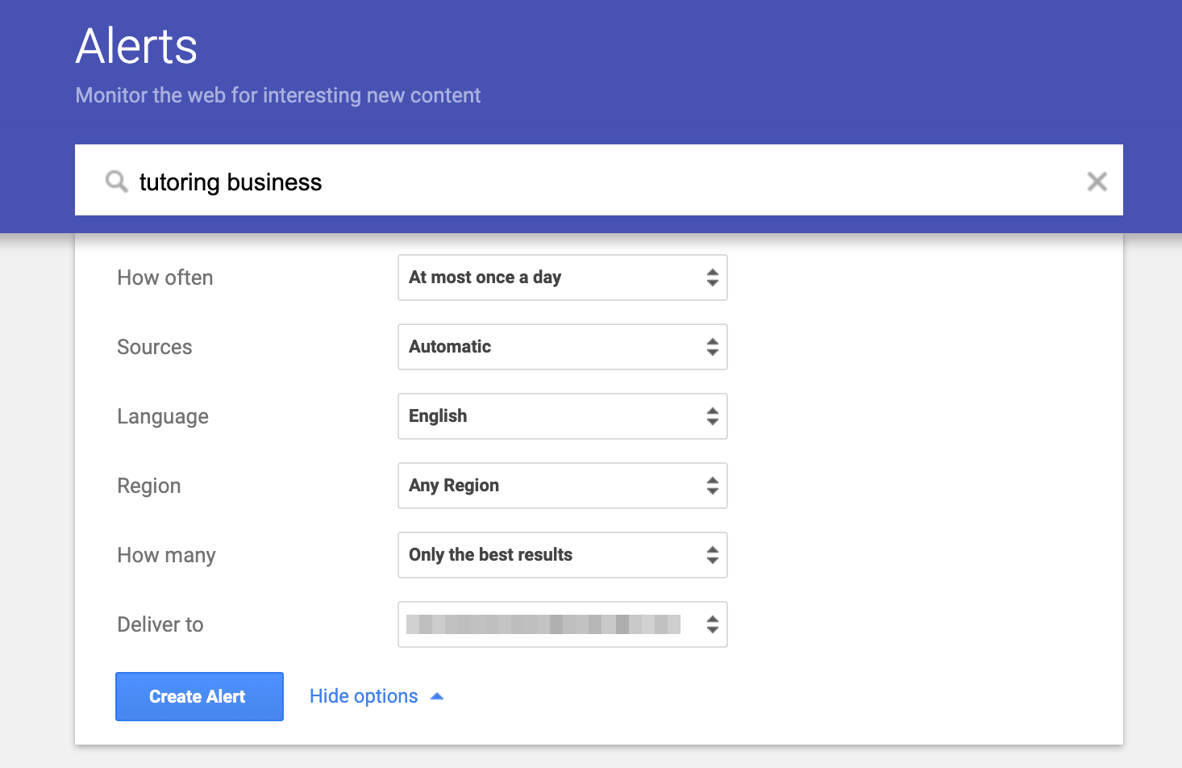Click the stepper arrows beside How many

713,555
